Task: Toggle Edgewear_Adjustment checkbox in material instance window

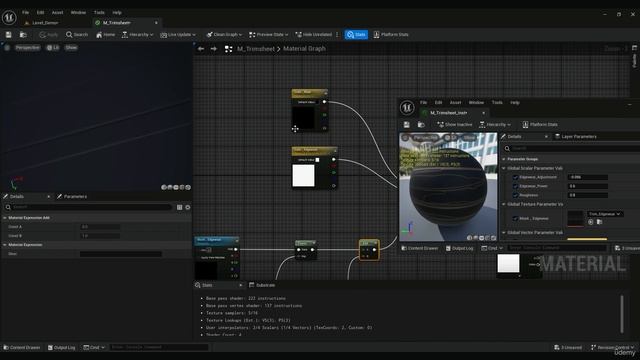Action: 515,178
